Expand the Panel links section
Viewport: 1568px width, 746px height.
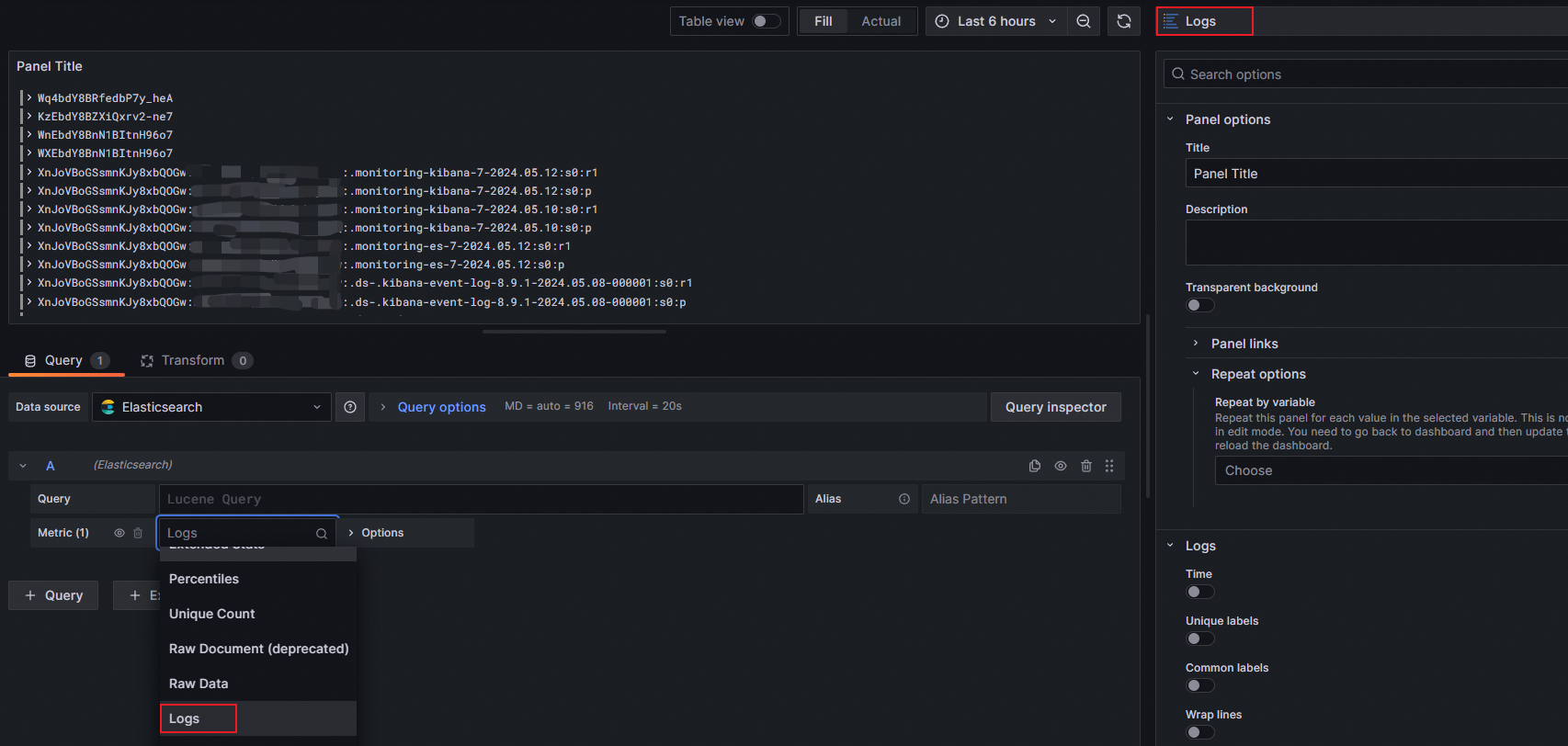click(x=1244, y=344)
